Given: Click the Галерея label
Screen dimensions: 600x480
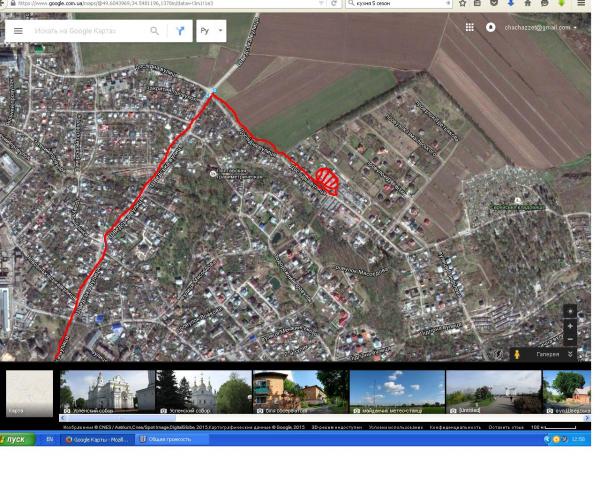Looking at the screenshot, I should (x=548, y=354).
